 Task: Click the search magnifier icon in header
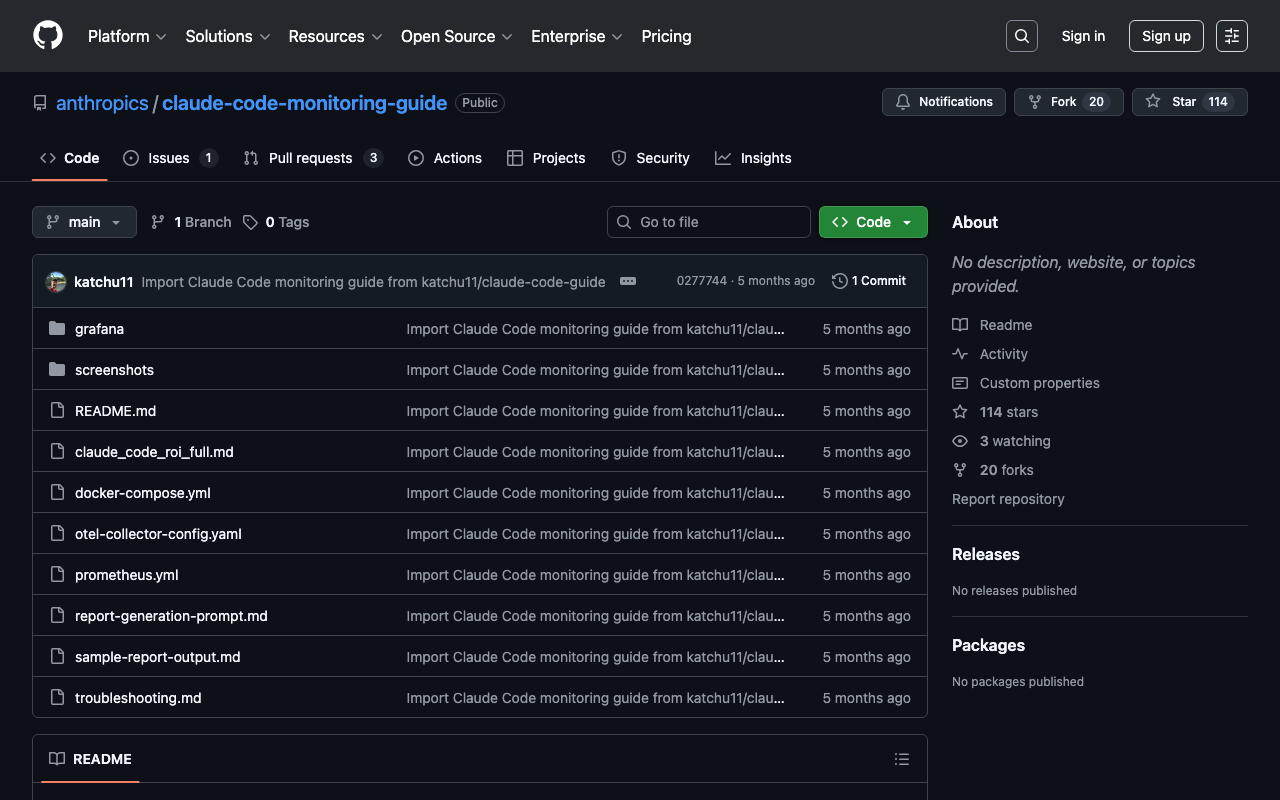click(1021, 36)
